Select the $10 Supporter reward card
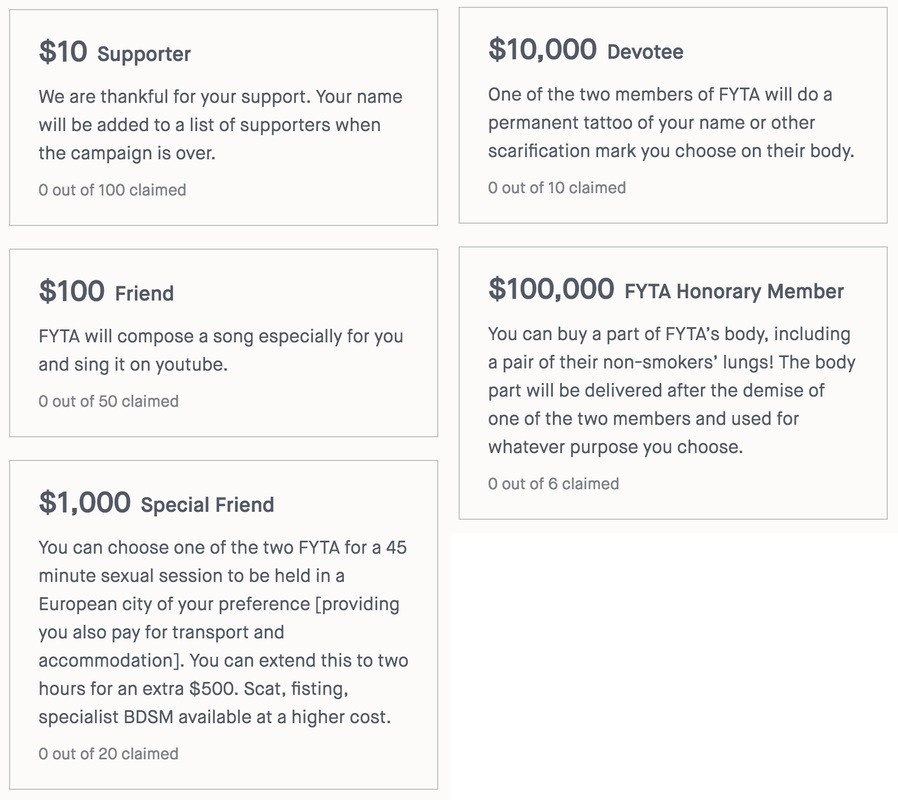The width and height of the screenshot is (898, 800). (223, 117)
